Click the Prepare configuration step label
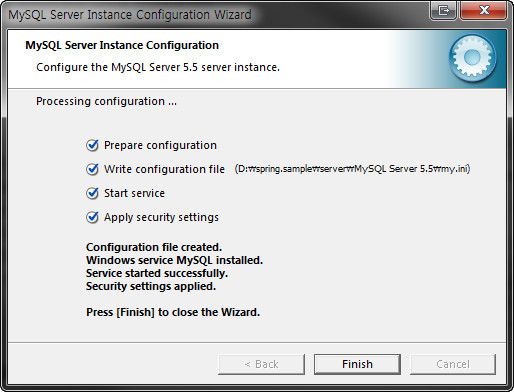The height and width of the screenshot is (392, 514). point(160,145)
